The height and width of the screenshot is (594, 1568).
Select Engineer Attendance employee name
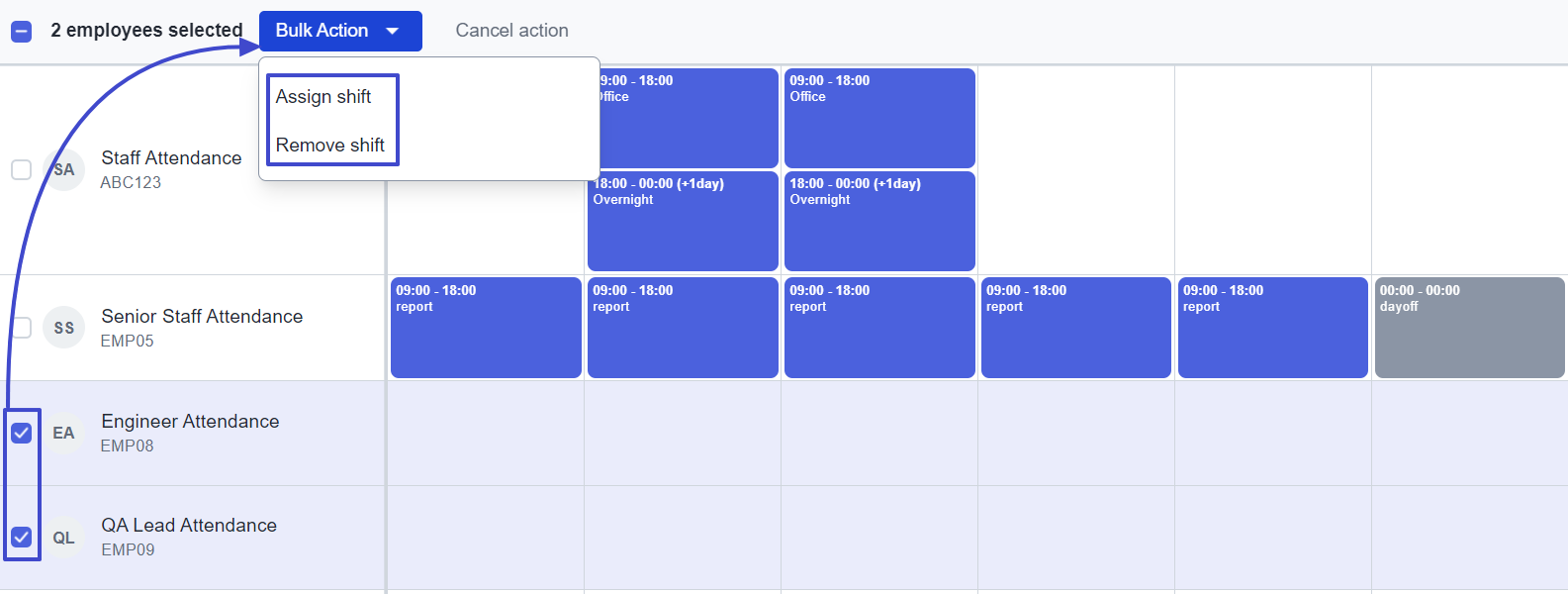(x=190, y=422)
